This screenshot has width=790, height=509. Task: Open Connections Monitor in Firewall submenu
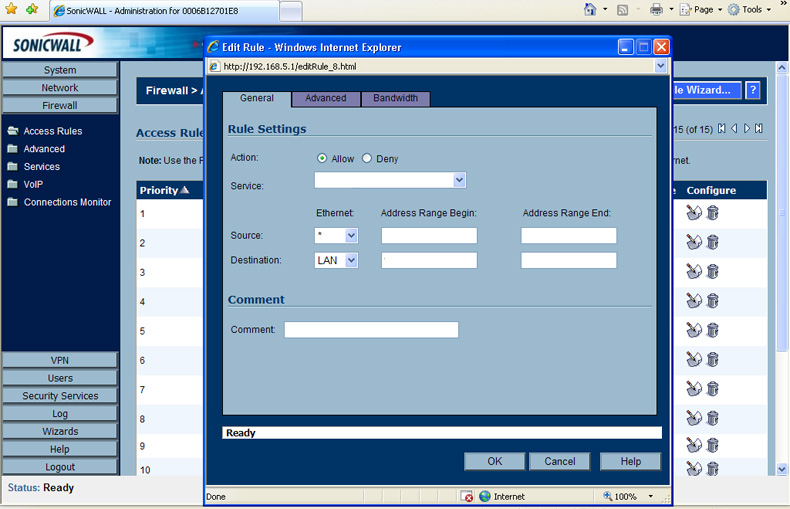coord(67,202)
